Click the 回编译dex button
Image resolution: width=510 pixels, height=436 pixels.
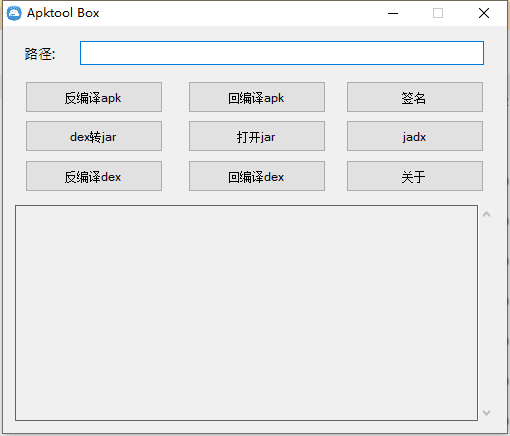[x=257, y=176]
